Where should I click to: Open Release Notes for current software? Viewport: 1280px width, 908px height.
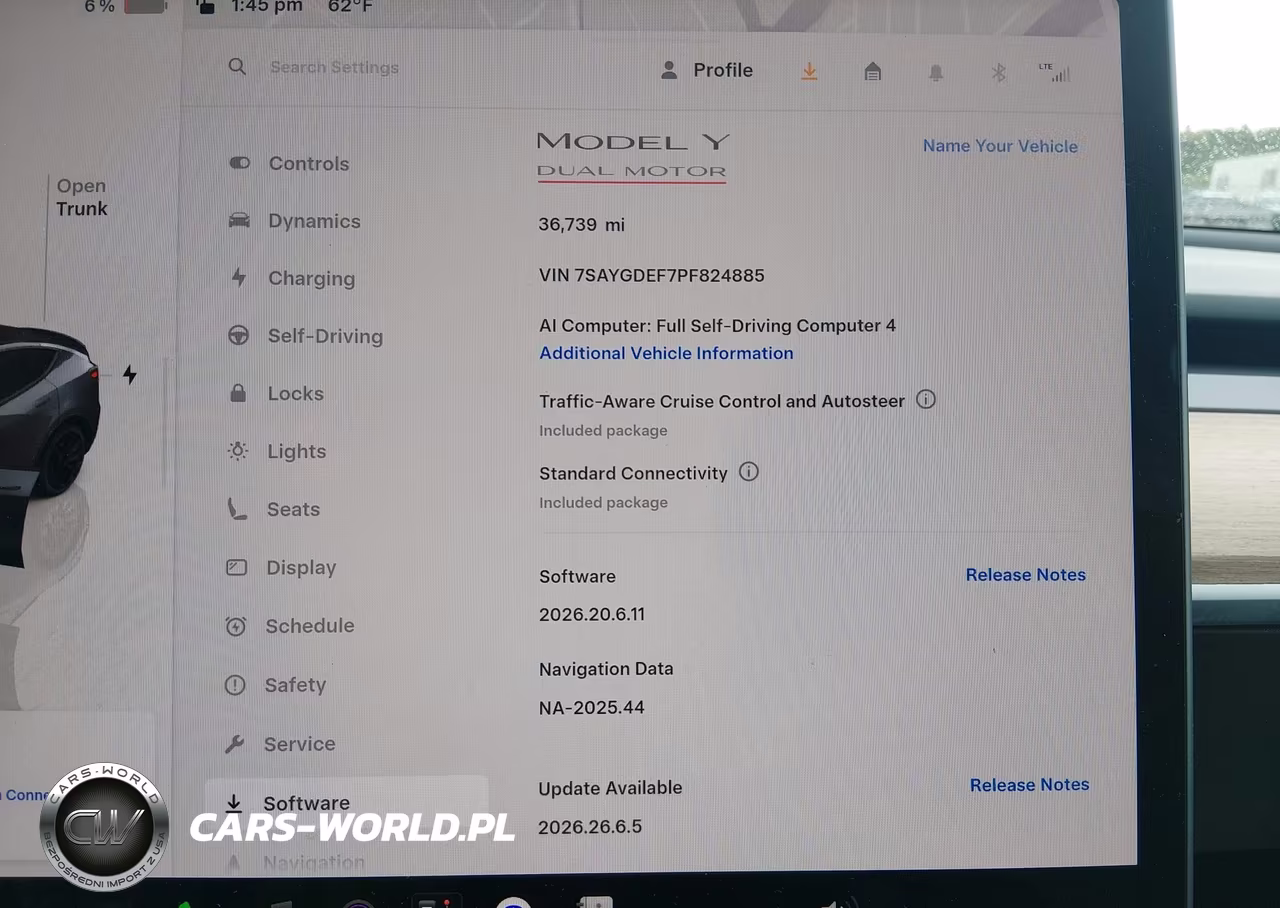pyautogui.click(x=1025, y=575)
